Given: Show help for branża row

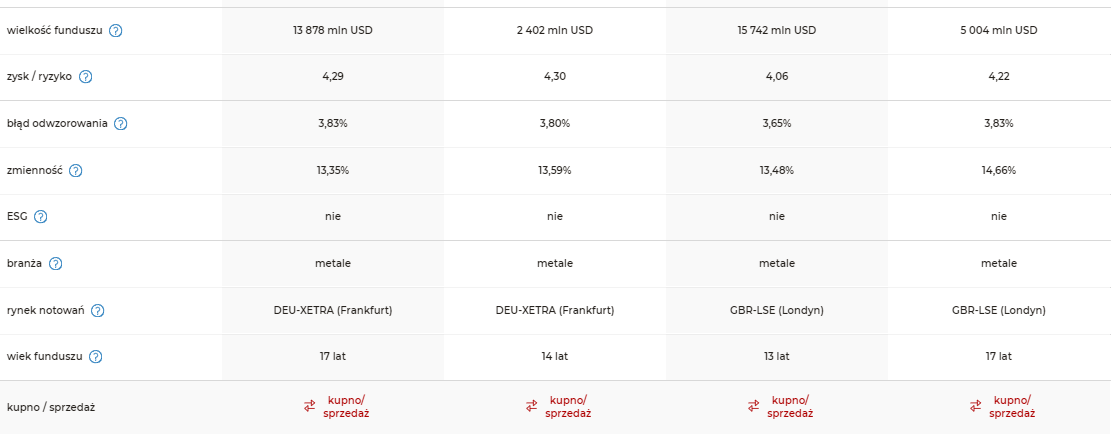Looking at the screenshot, I should click(x=55, y=263).
